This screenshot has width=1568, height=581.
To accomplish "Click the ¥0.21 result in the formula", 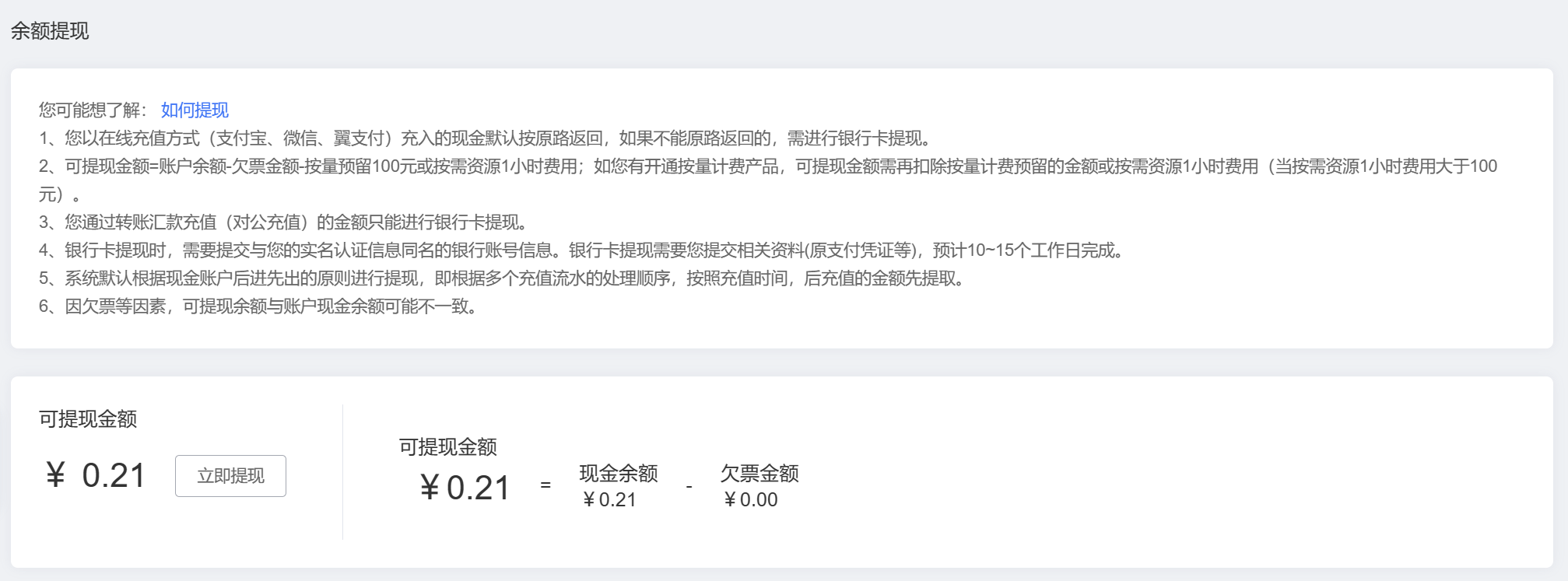I will pyautogui.click(x=465, y=488).
